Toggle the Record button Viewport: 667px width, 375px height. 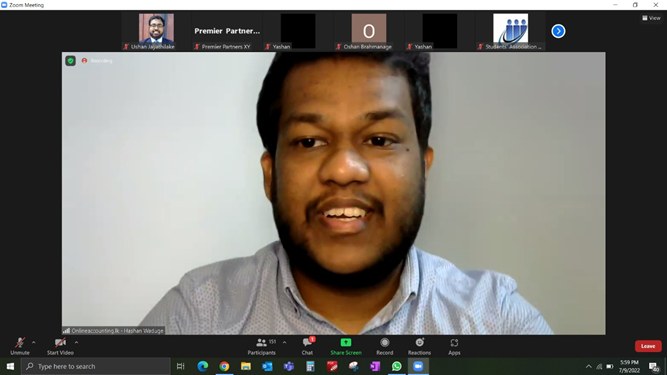tap(385, 346)
